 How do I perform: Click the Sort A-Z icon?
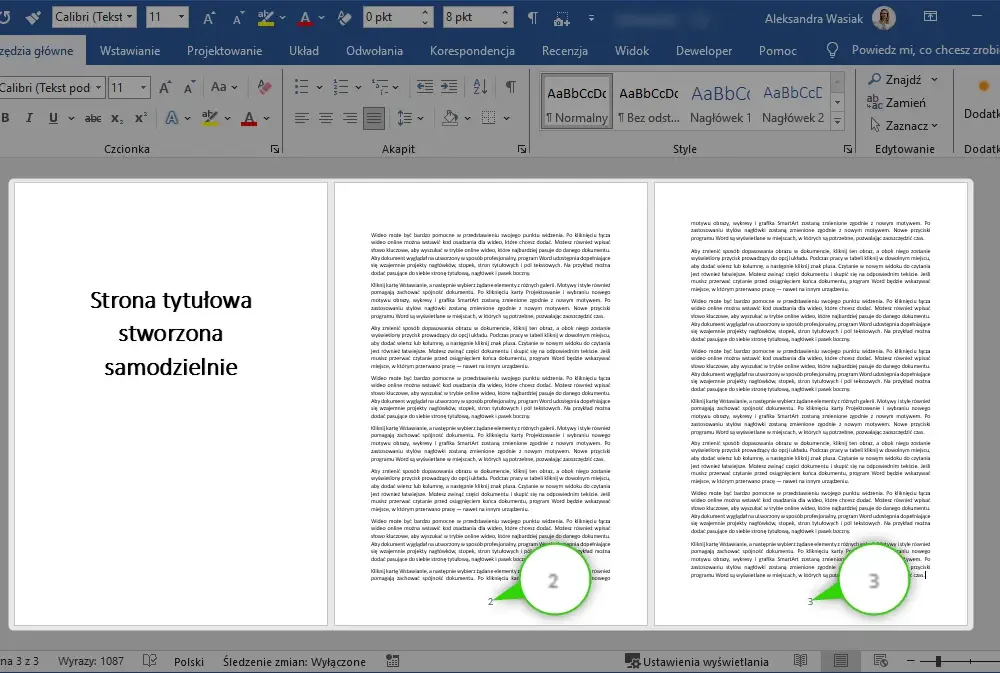480,87
